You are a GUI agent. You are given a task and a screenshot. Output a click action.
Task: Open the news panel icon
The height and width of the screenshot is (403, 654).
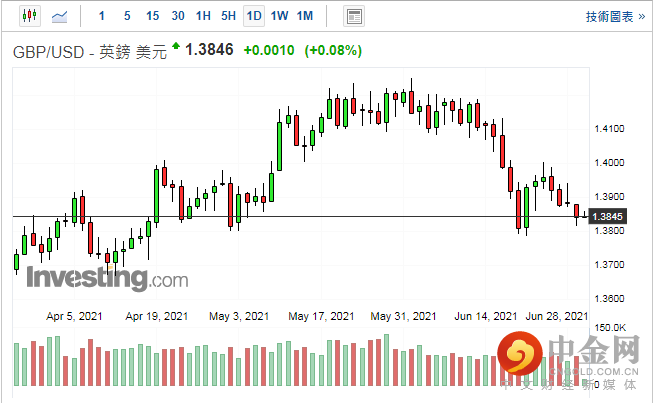tap(353, 16)
